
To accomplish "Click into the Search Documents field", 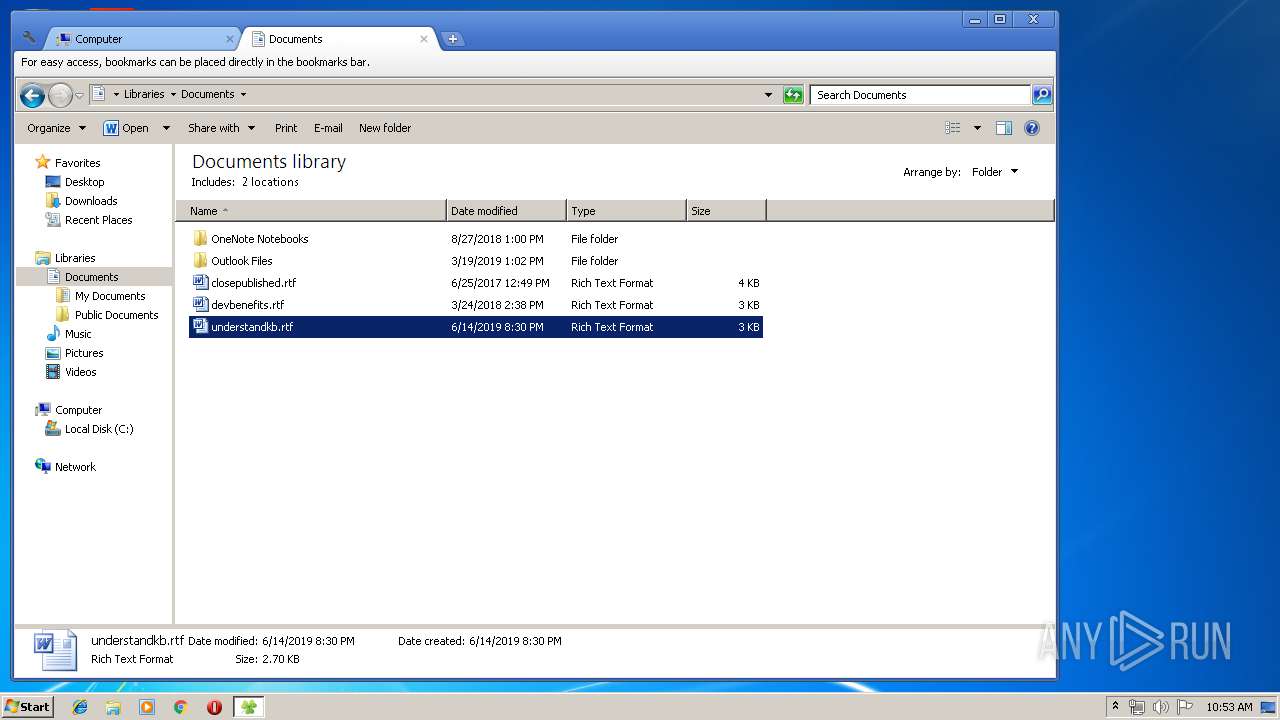I will tap(920, 95).
